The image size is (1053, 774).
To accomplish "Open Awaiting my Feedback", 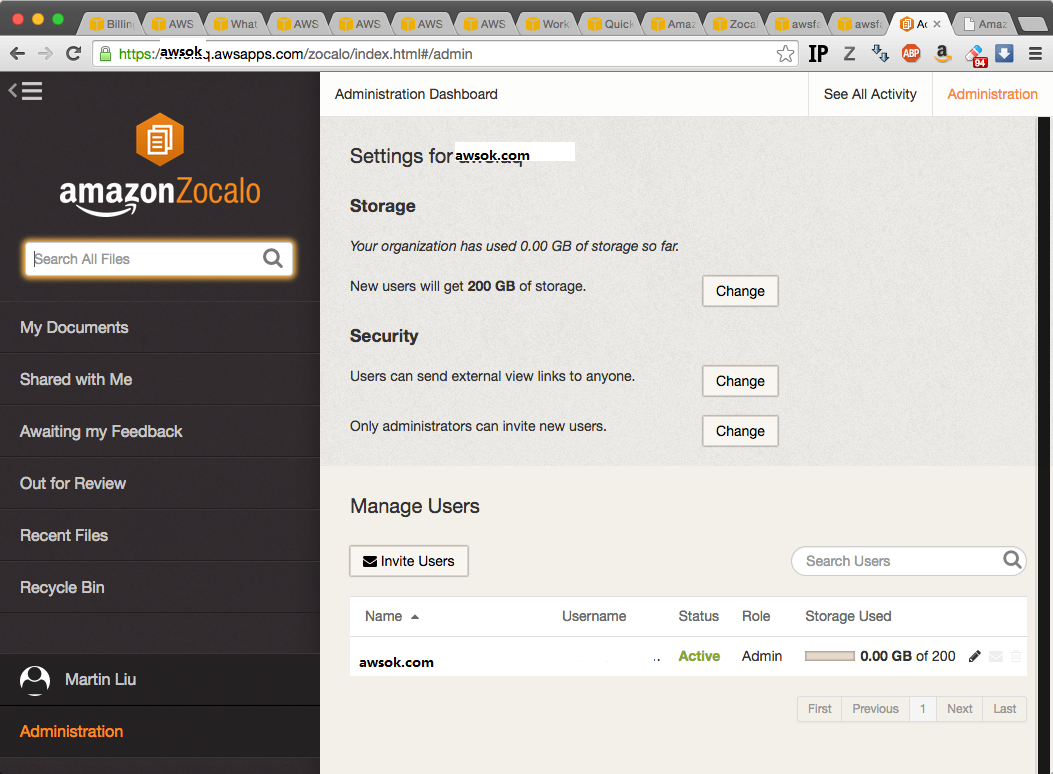I will (x=160, y=432).
